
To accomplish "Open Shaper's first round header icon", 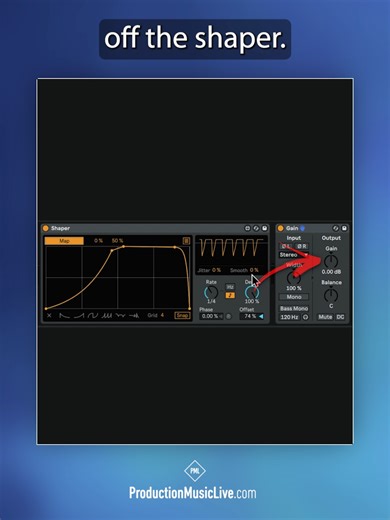I will [x=247, y=228].
